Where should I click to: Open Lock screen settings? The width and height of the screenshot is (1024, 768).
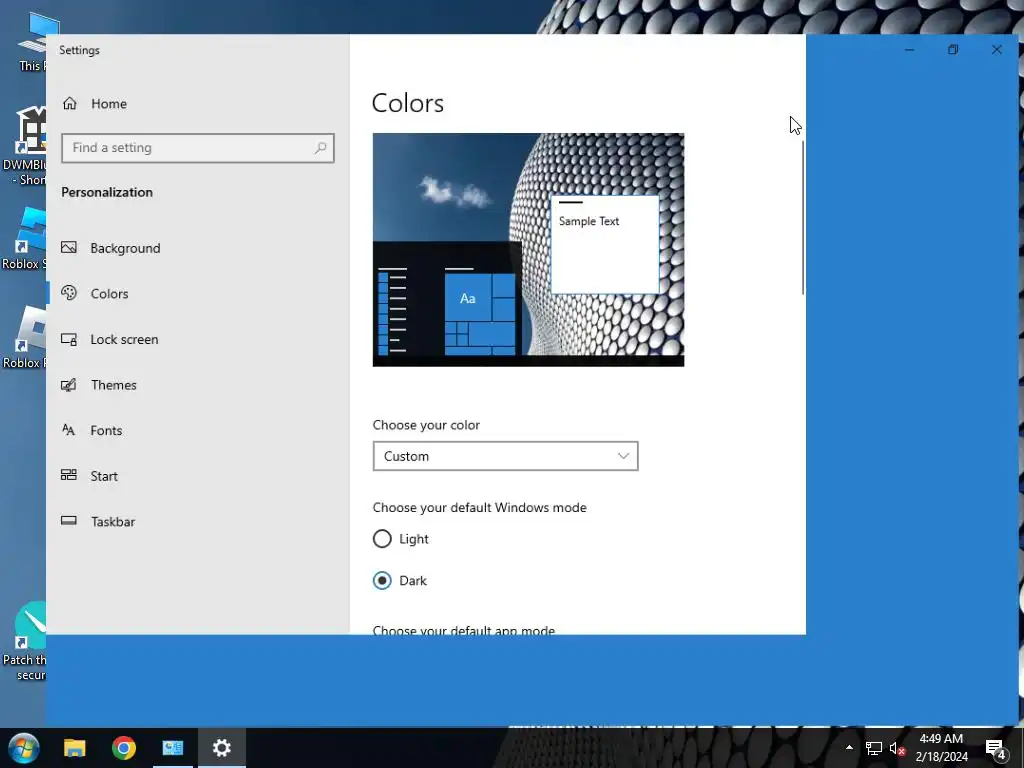click(x=197, y=340)
